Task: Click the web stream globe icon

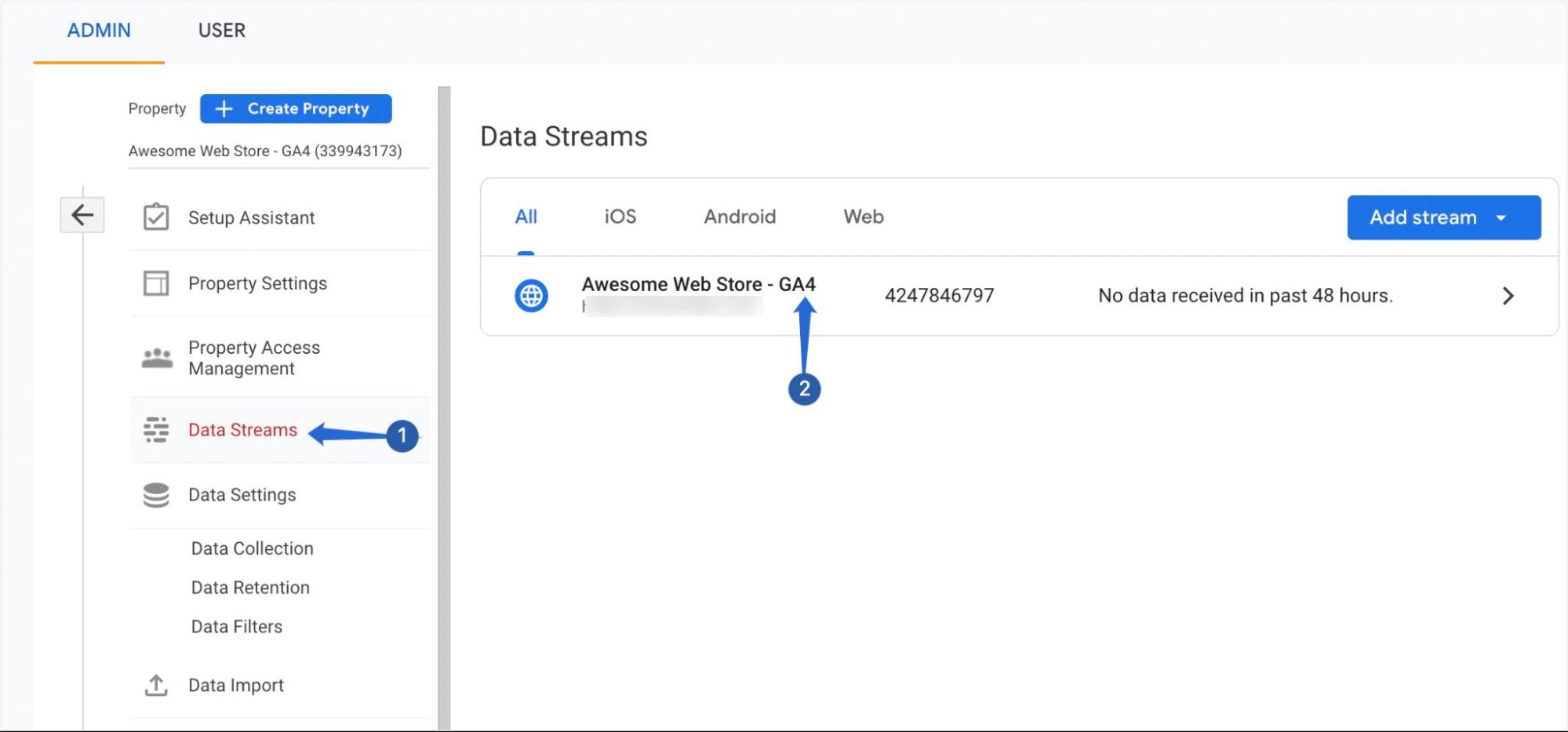Action: 531,296
